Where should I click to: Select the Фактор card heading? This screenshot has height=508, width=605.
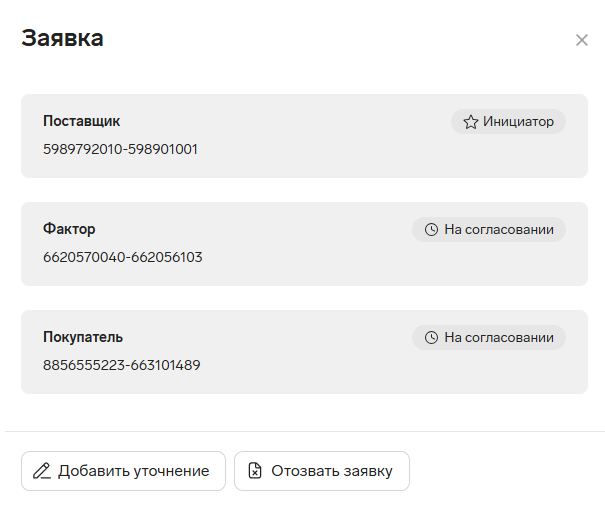click(69, 229)
